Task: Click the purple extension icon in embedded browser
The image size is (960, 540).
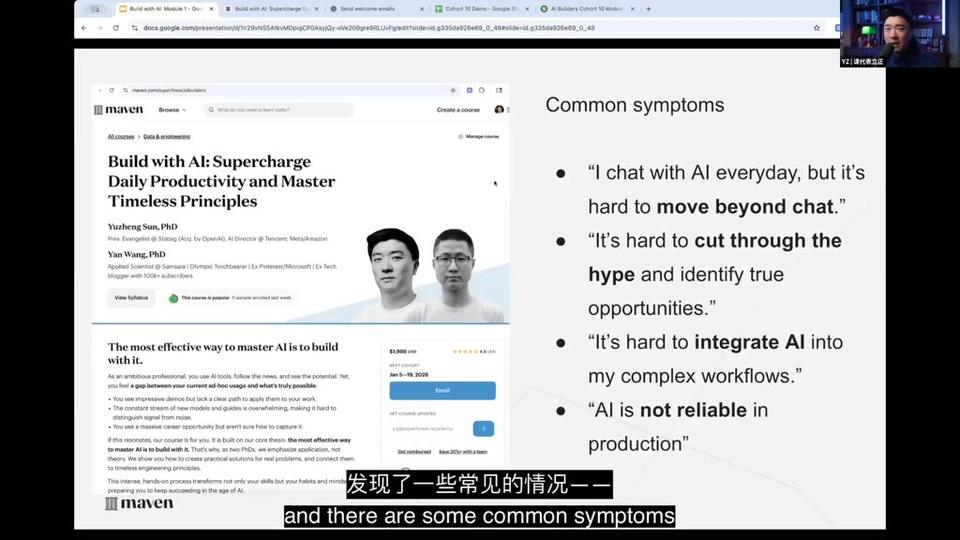Action: (x=470, y=90)
